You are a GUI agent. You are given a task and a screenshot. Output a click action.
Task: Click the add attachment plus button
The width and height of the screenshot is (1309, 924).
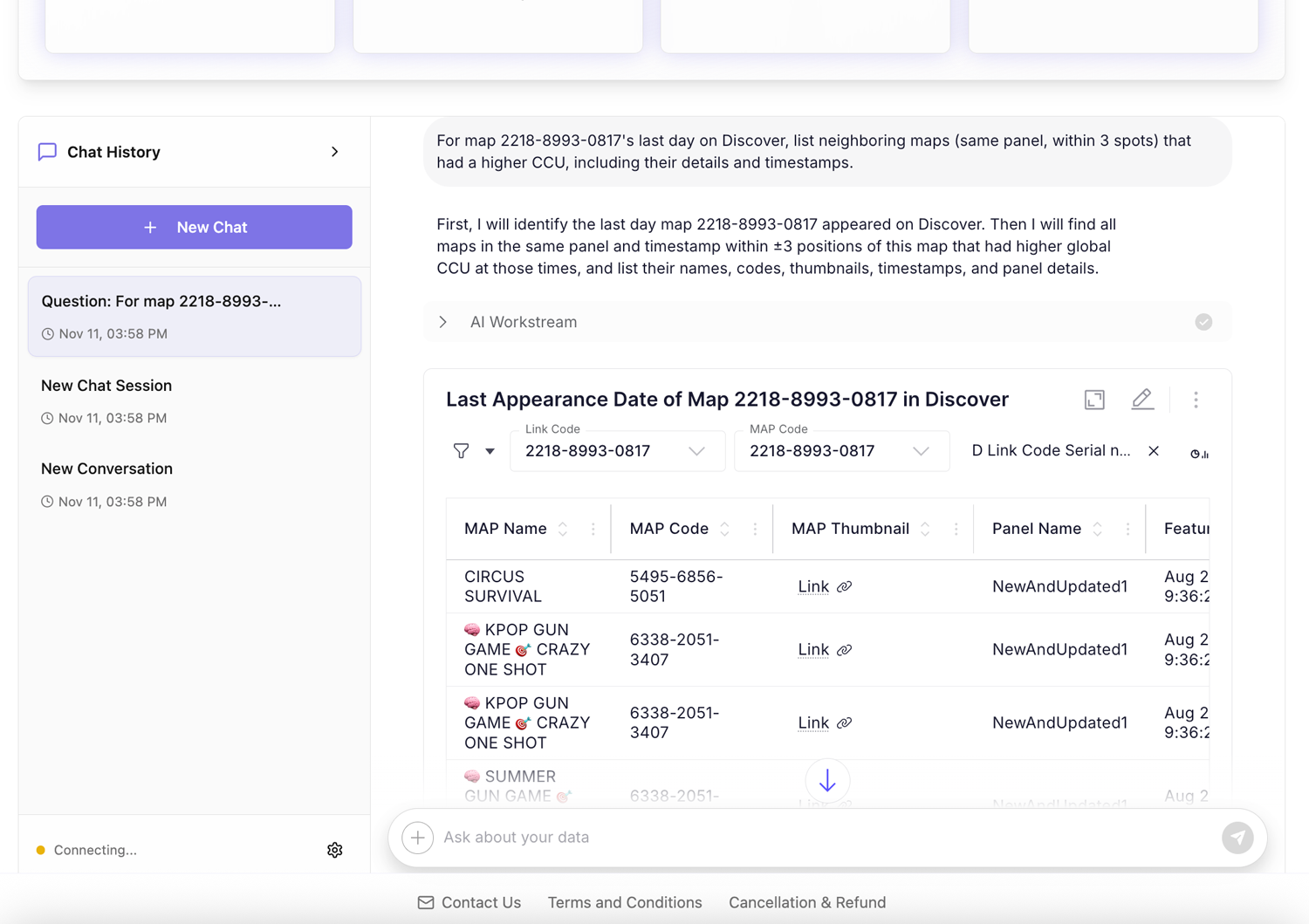418,838
